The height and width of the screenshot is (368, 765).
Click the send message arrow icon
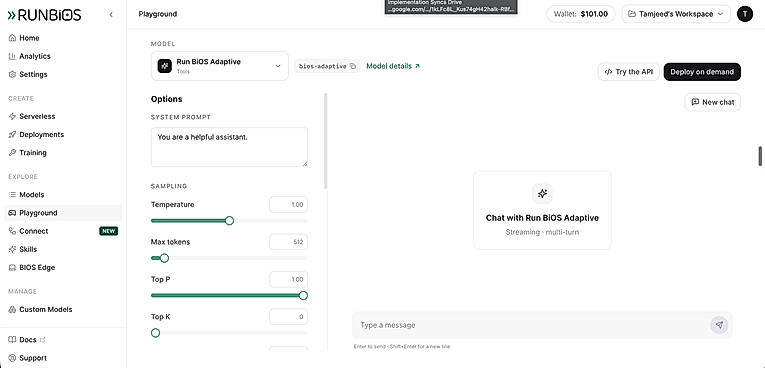[719, 325]
